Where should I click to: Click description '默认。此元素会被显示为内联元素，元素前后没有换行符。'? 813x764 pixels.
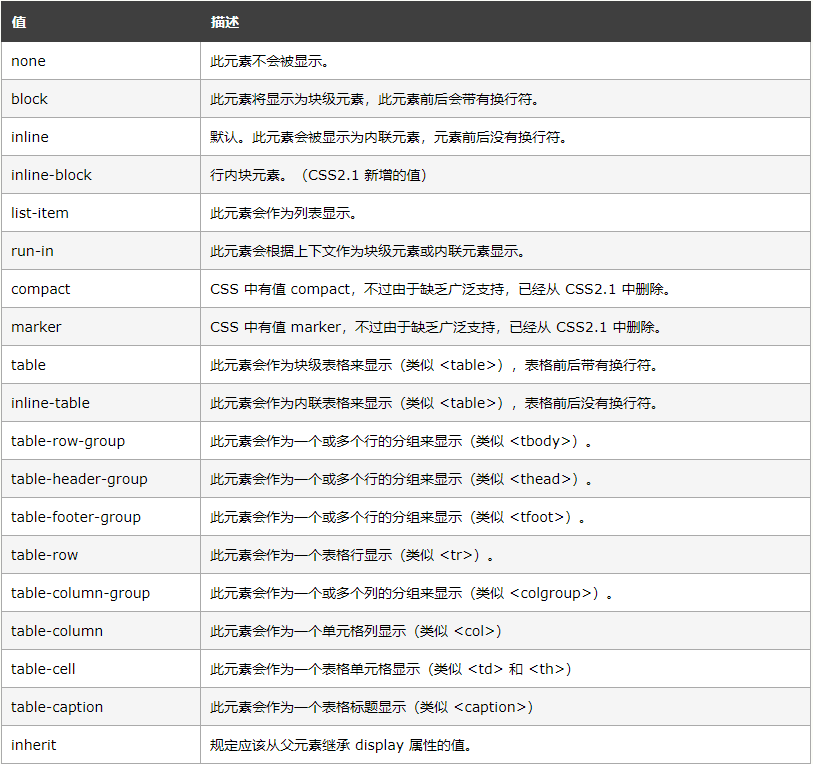(389, 137)
